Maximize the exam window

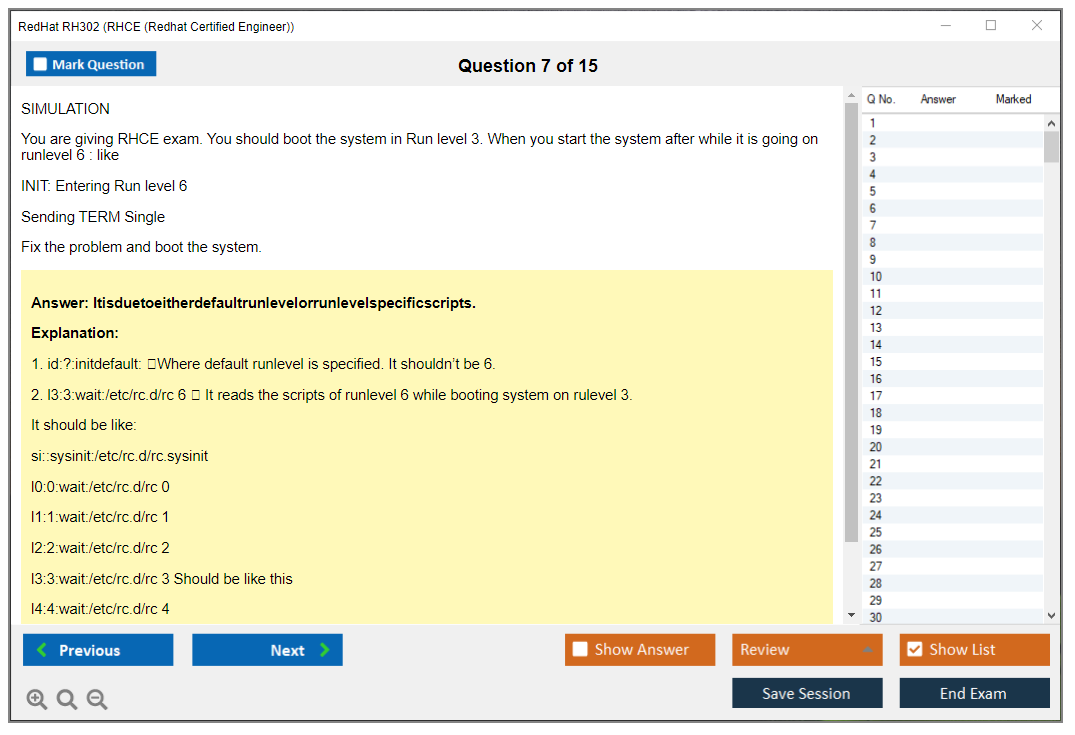(x=991, y=26)
